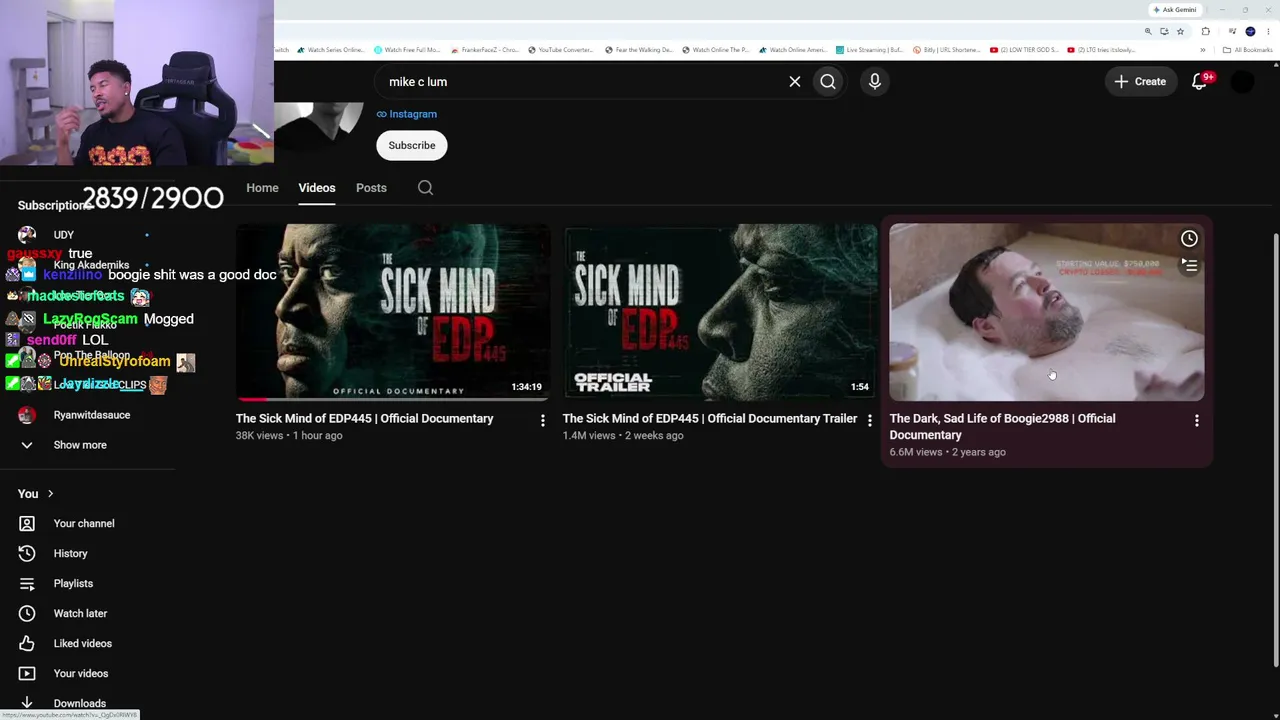The image size is (1280, 720).
Task: Open the Chrome extensions puzzle icon
Action: pyautogui.click(x=1205, y=31)
